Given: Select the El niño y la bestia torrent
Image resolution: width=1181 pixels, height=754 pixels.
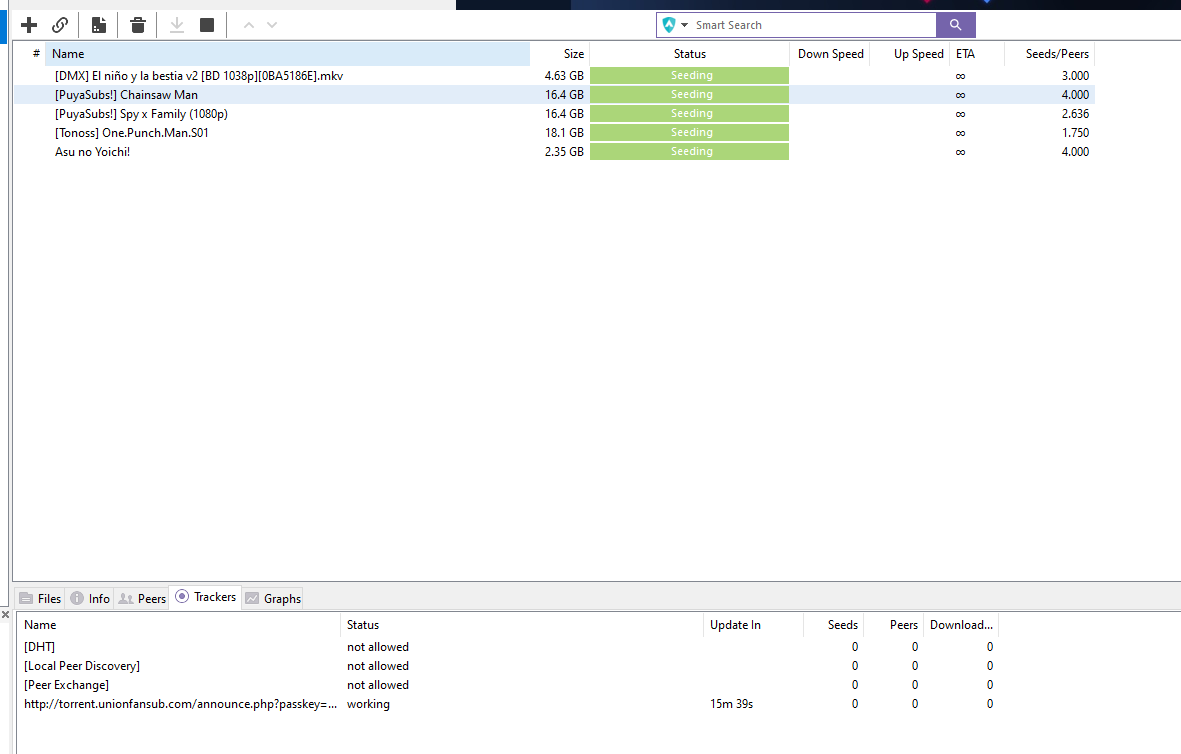Looking at the screenshot, I should [554, 76].
